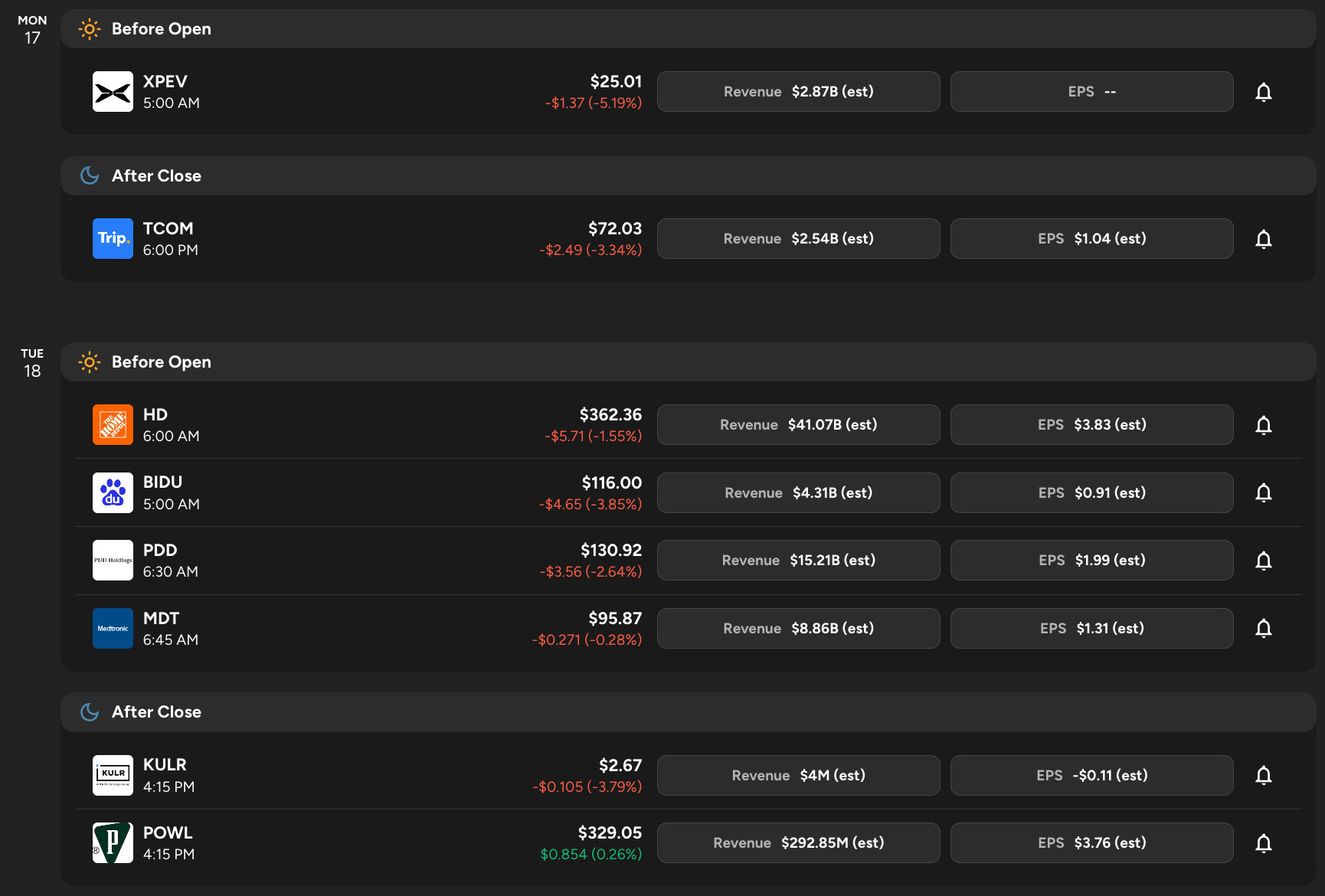The height and width of the screenshot is (896, 1325).
Task: Open TCOM revenue estimate $2.54B
Action: point(799,239)
